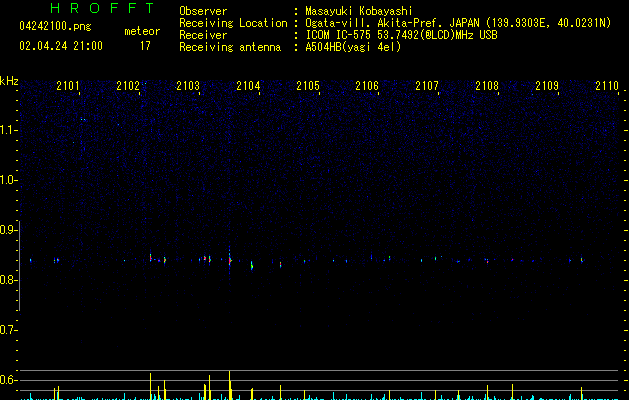Click the 2109 time marker
The width and height of the screenshot is (629, 400).
coord(547,86)
